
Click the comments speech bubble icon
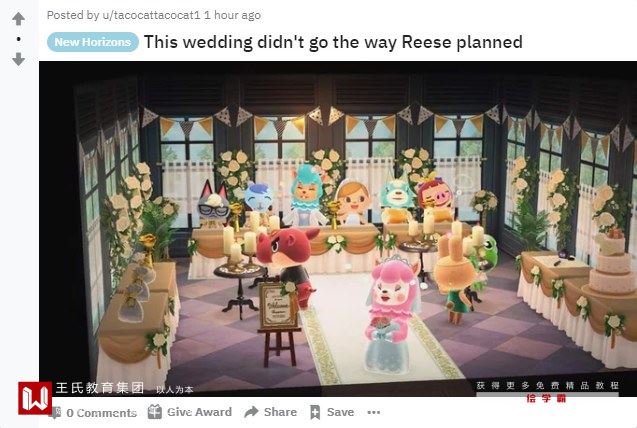56,413
